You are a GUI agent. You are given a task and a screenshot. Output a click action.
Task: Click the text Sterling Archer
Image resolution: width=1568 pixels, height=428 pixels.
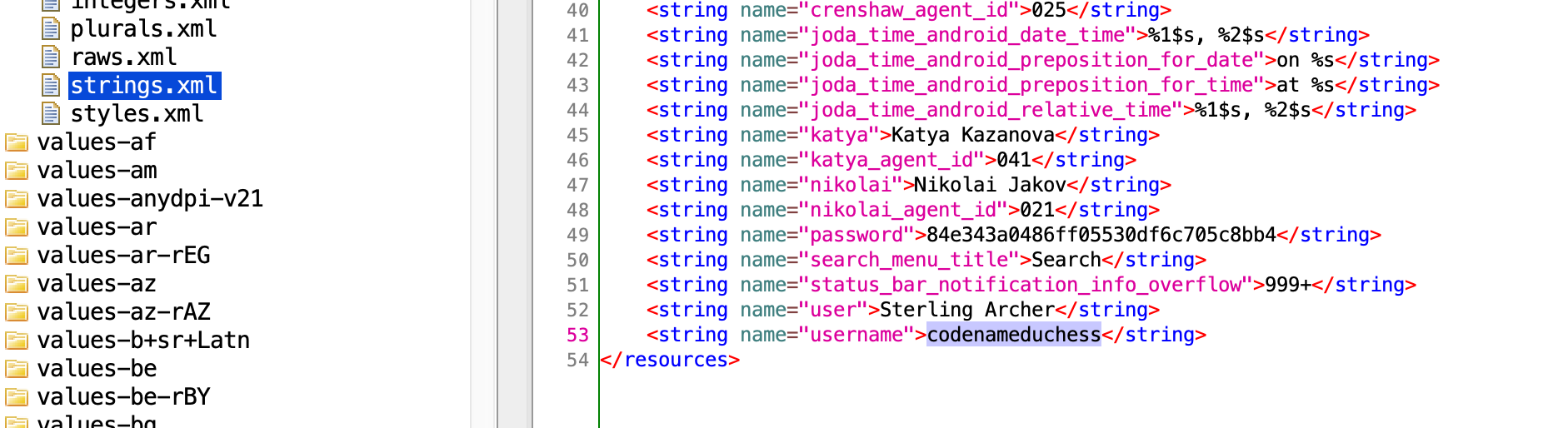tap(967, 311)
